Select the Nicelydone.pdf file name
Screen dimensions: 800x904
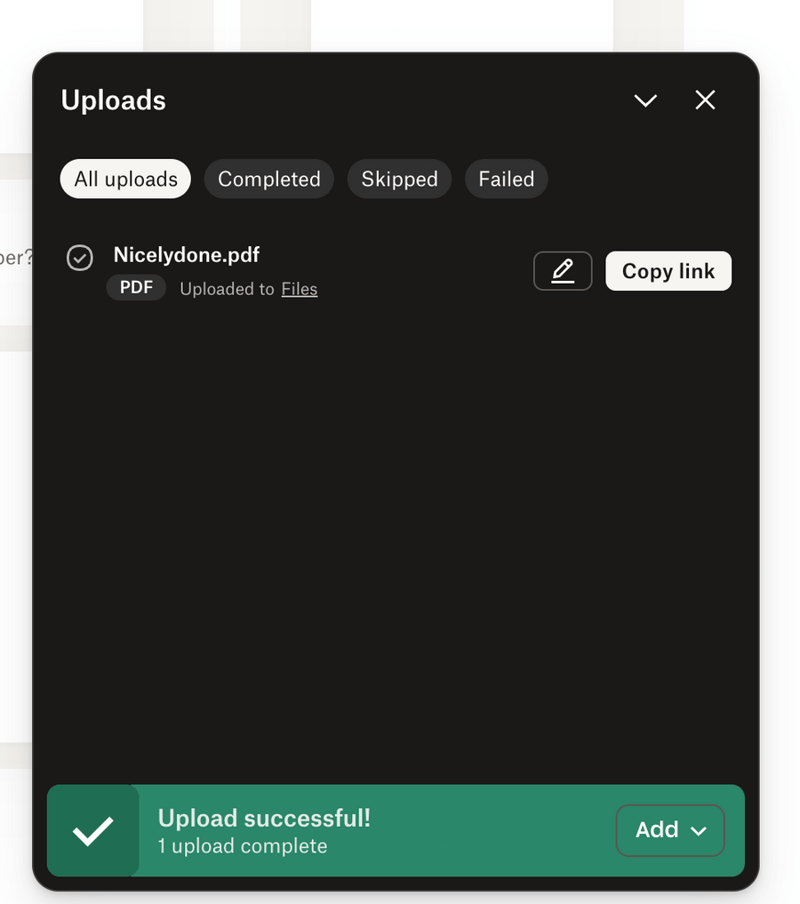[x=186, y=255]
